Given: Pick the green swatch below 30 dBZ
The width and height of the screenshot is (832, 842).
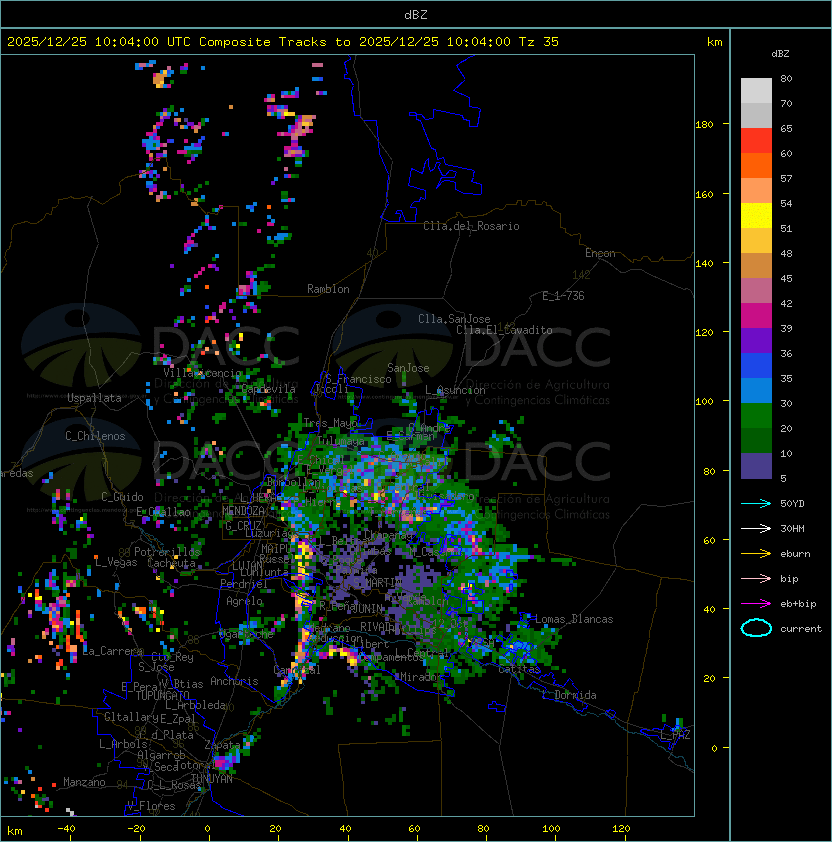Looking at the screenshot, I should point(756,416).
